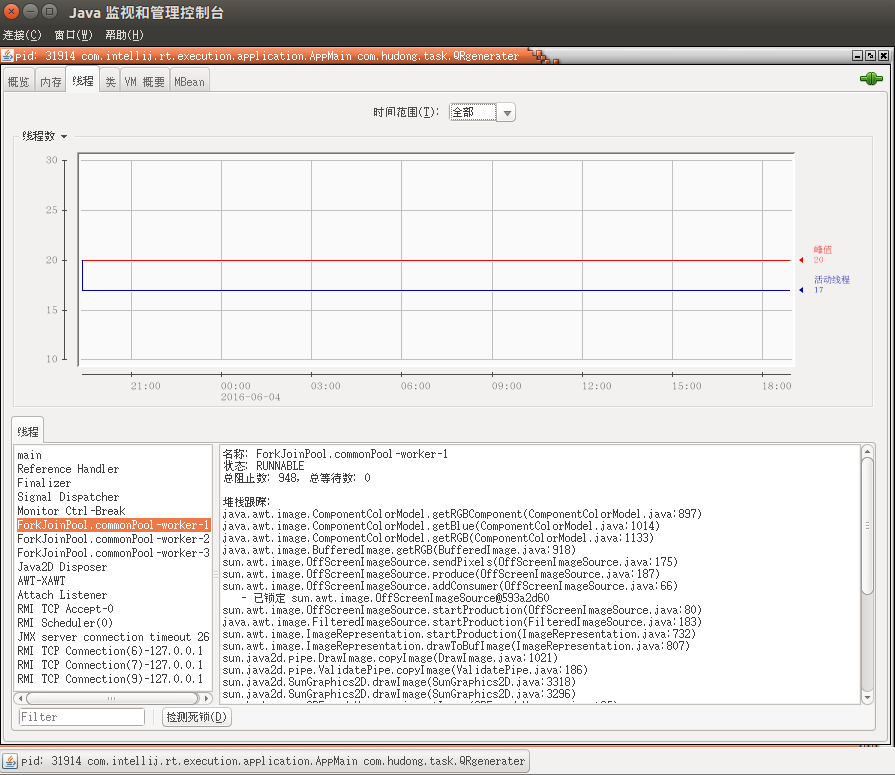Open the 窗口(W) menu

coord(73,35)
